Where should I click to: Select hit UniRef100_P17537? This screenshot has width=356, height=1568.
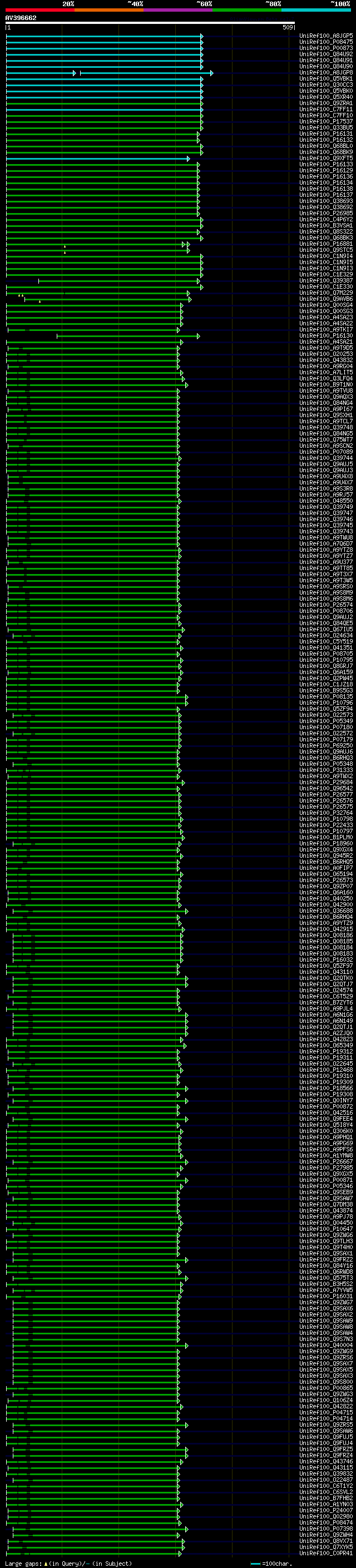(326, 122)
